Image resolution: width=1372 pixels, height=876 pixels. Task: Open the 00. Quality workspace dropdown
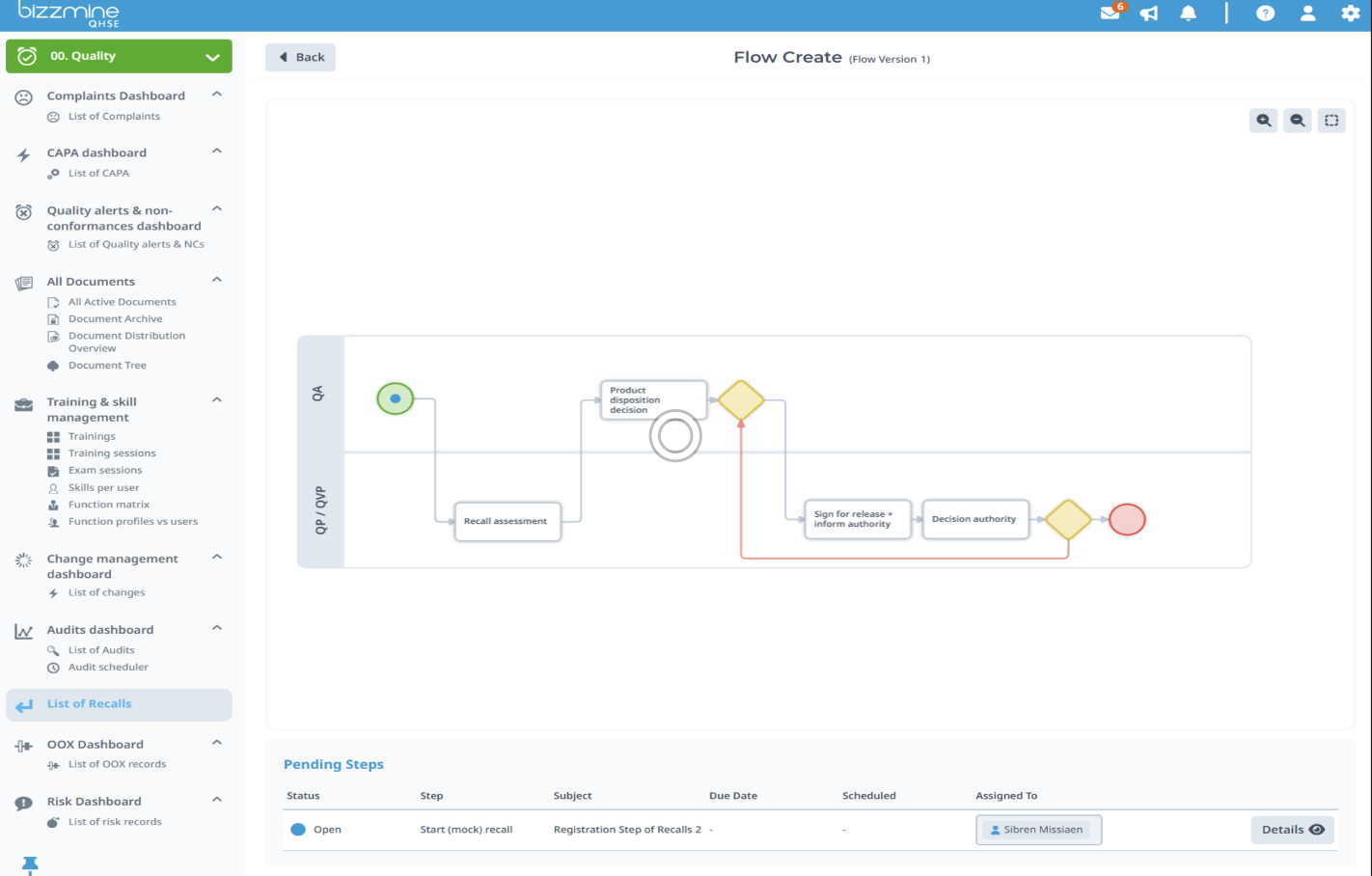pos(119,56)
